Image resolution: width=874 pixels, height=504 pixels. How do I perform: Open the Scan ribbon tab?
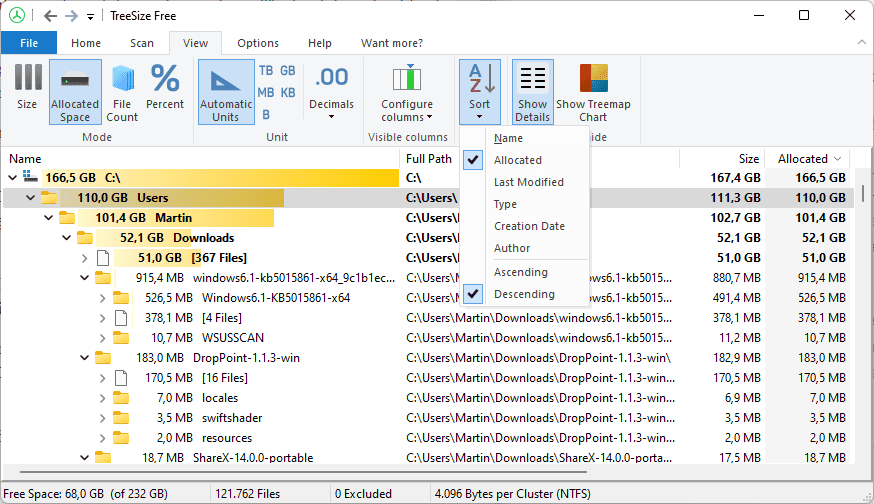point(142,43)
